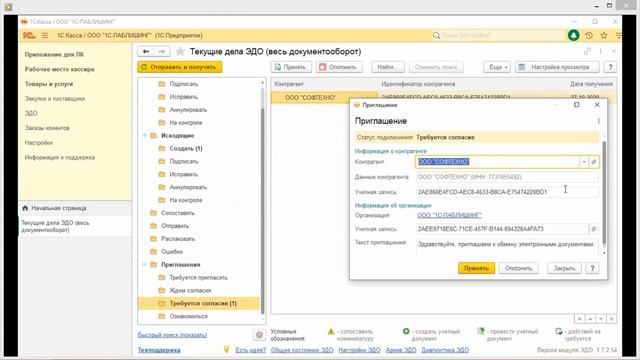Click quick search round icon button
Viewport: 640px width, 360px height.
pos(259,335)
